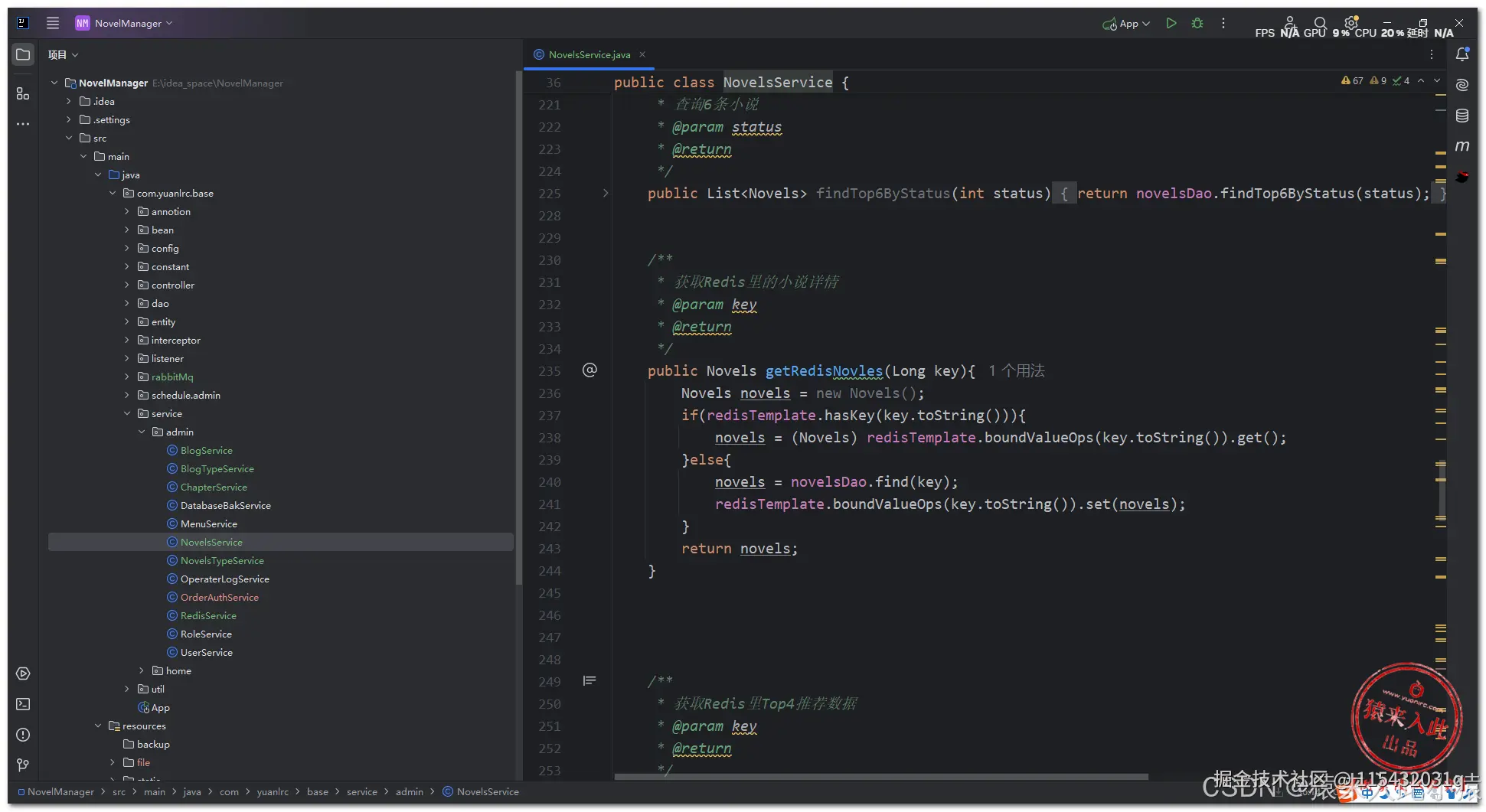Switch to the NovelsService.java tab
Screen dimensions: 1486x812
click(x=589, y=55)
